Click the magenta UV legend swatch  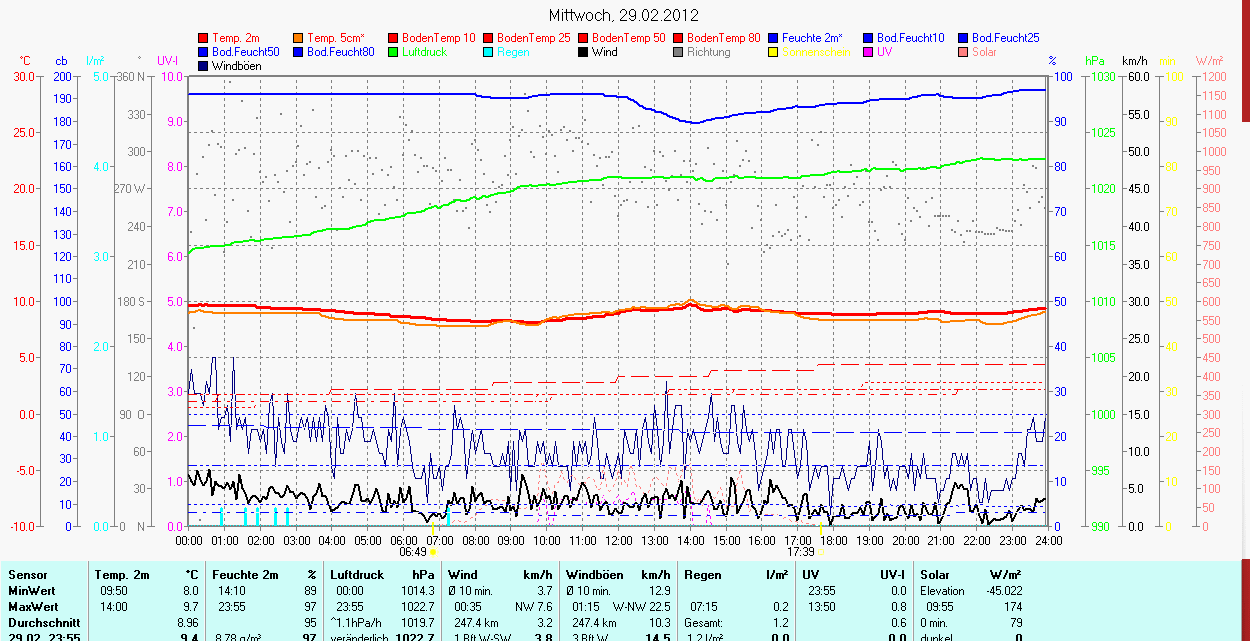pyautogui.click(x=869, y=52)
